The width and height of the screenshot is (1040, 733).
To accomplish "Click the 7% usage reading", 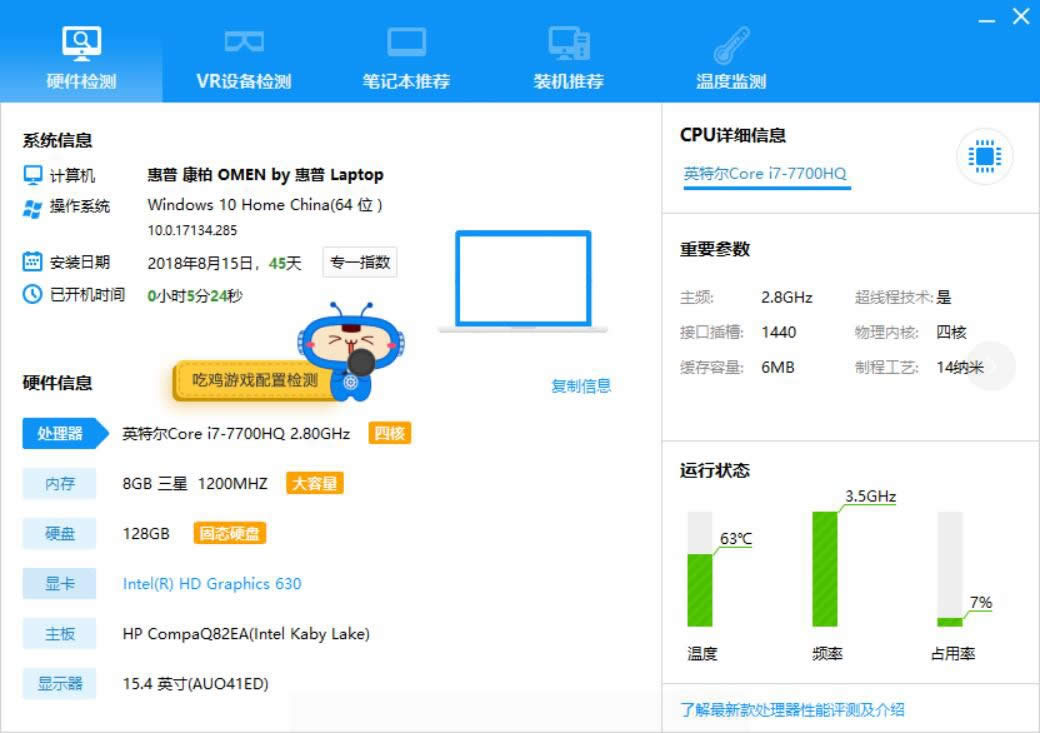I will [980, 602].
